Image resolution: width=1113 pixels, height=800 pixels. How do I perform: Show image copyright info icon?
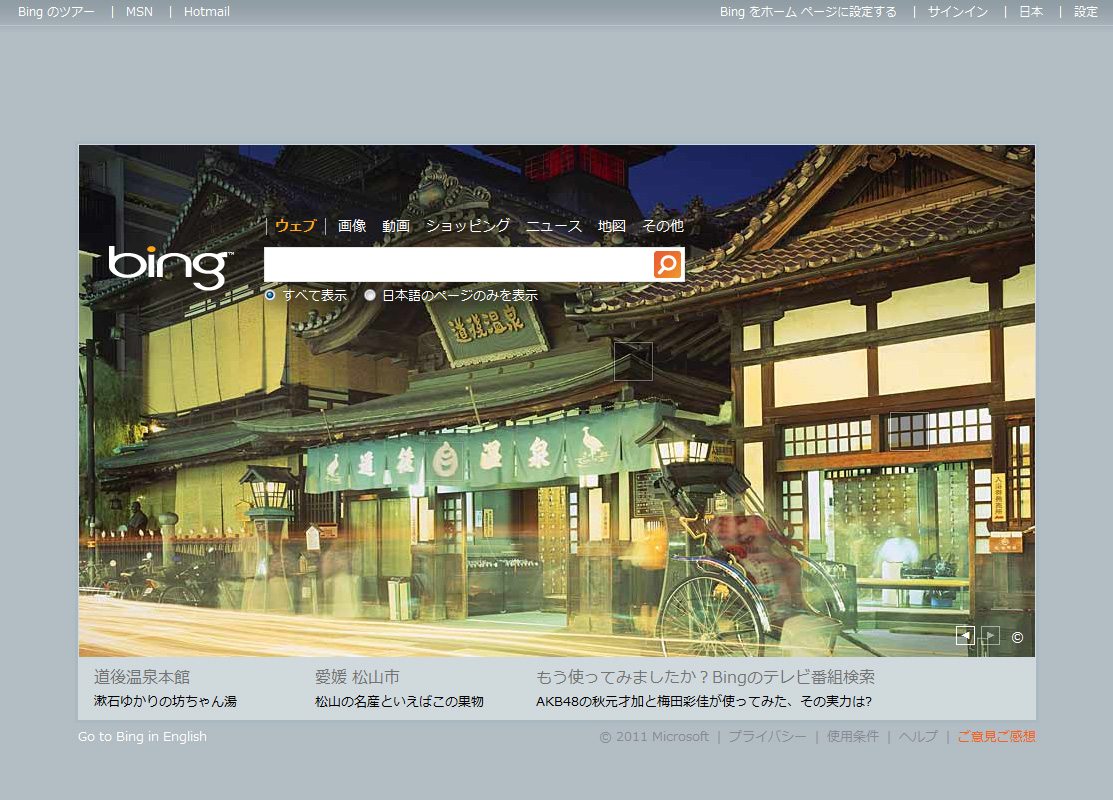pos(1017,637)
